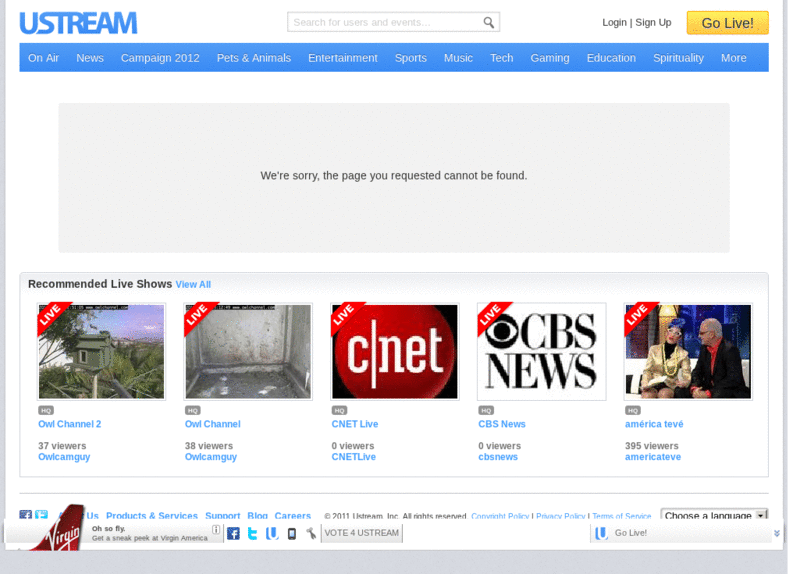The height and width of the screenshot is (574, 800).
Task: Click the Privacy Policy footer link
Action: [561, 516]
